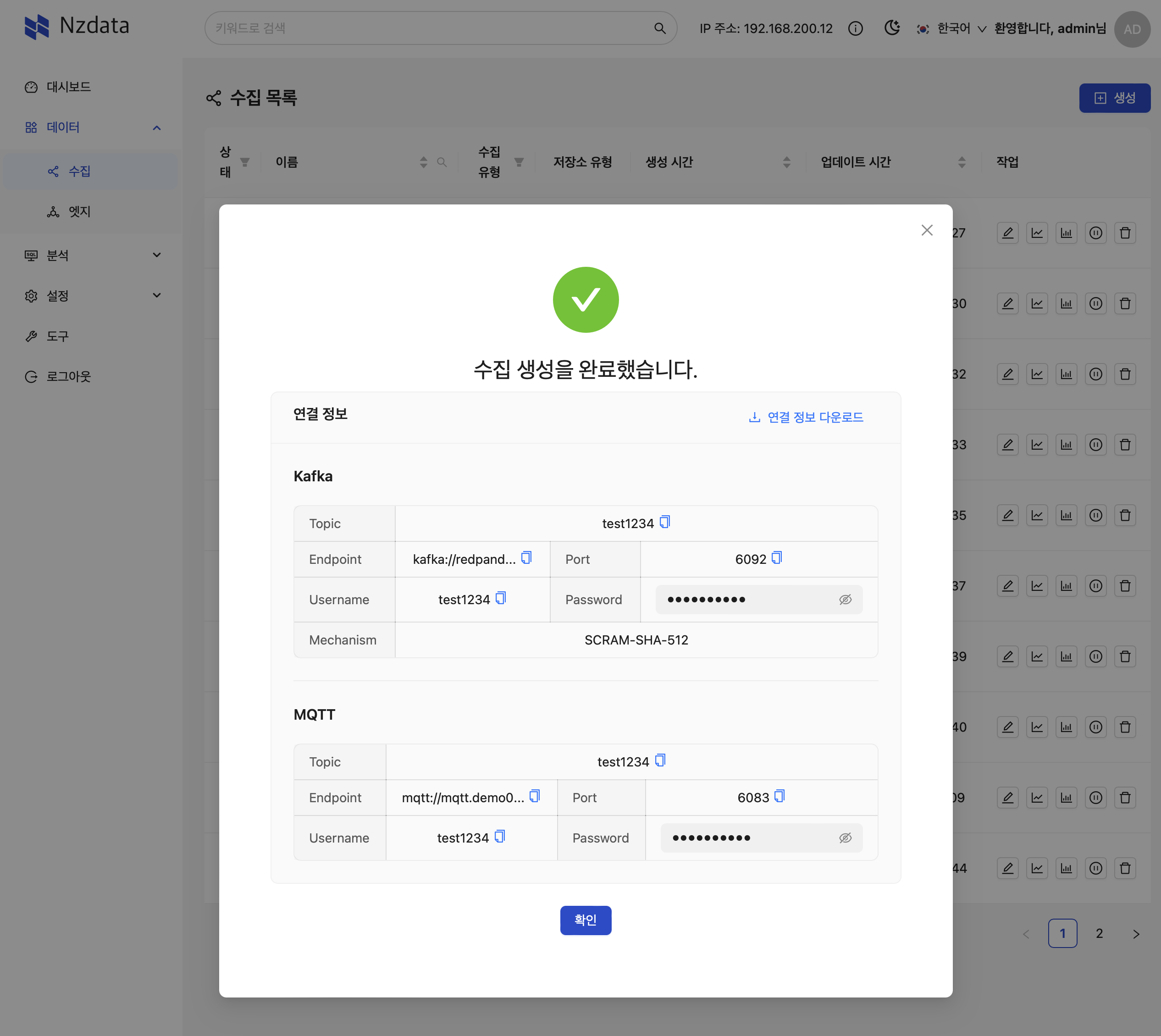Open the AD user avatar
This screenshot has height=1036, width=1161.
(x=1132, y=29)
